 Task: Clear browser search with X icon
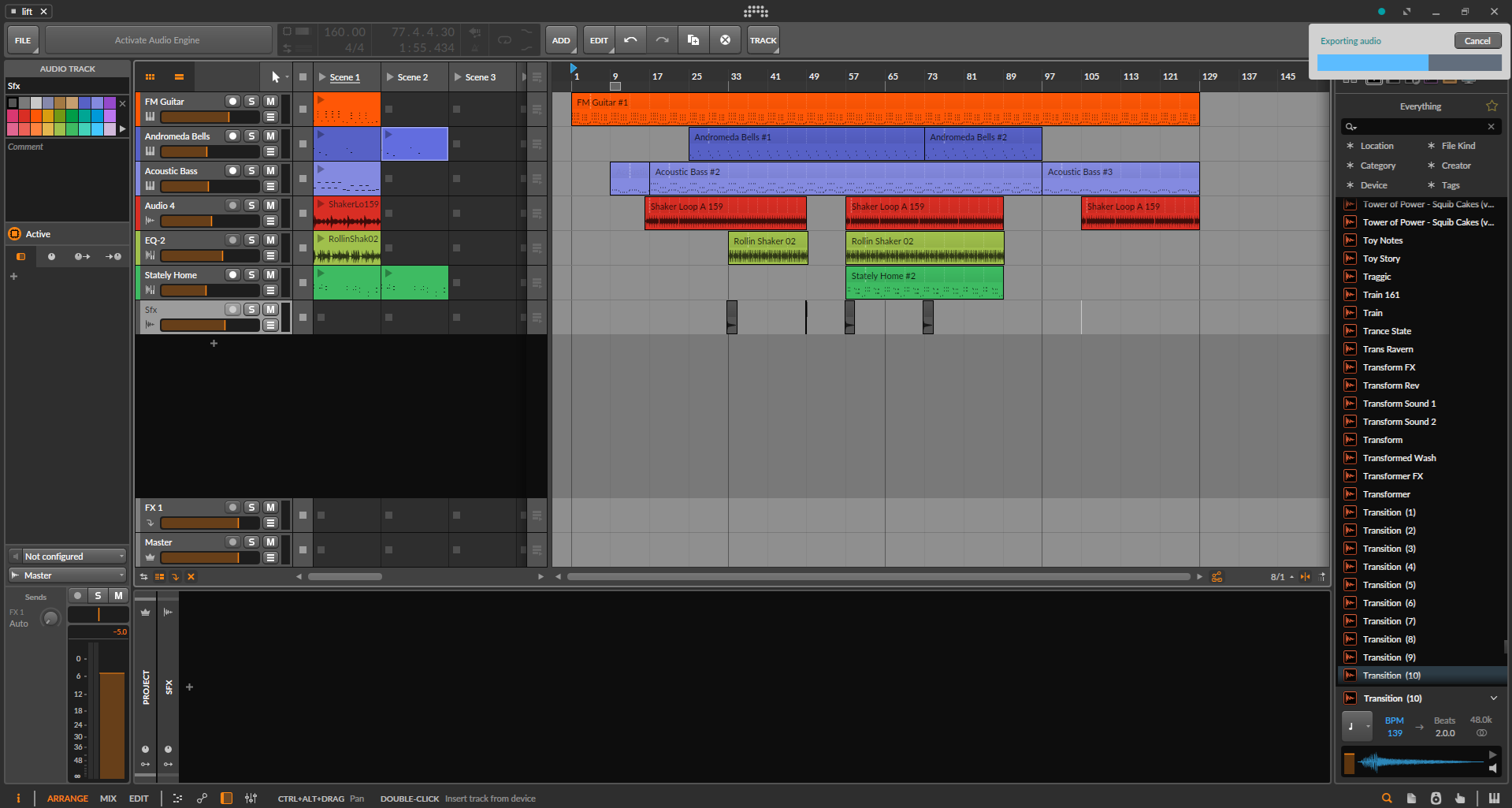click(x=1491, y=126)
